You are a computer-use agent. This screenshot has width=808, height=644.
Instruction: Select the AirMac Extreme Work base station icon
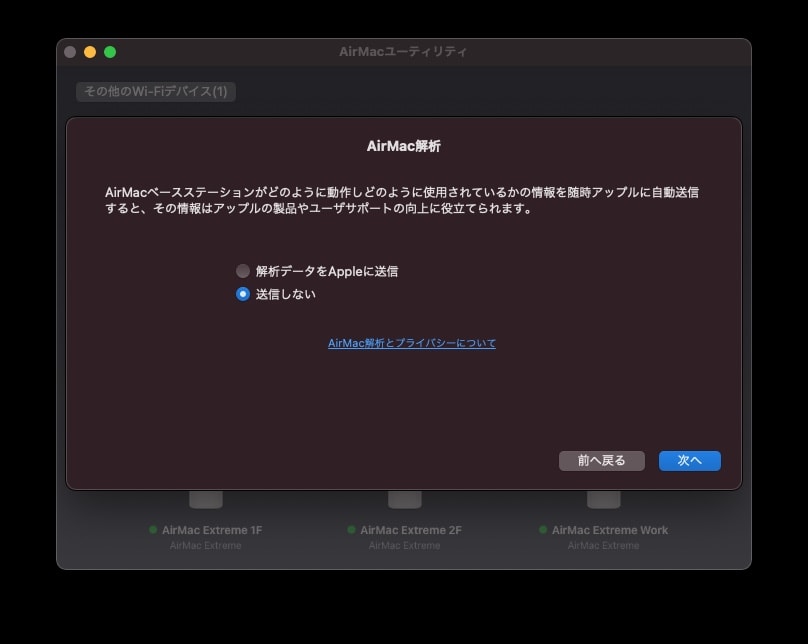click(x=603, y=499)
